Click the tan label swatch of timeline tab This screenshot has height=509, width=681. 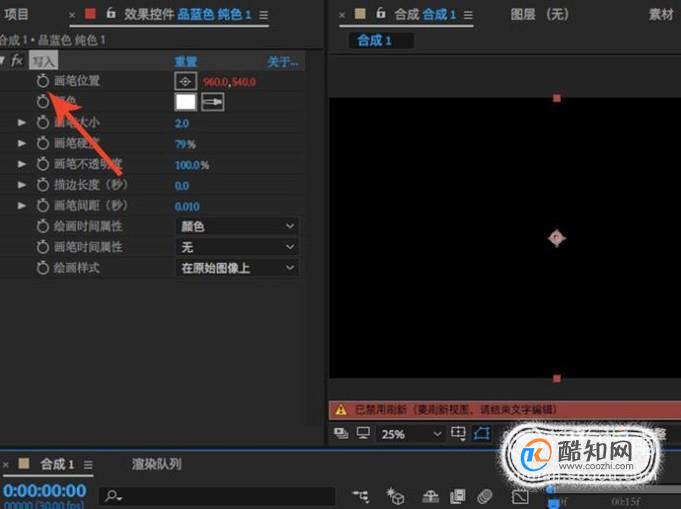(x=24, y=464)
